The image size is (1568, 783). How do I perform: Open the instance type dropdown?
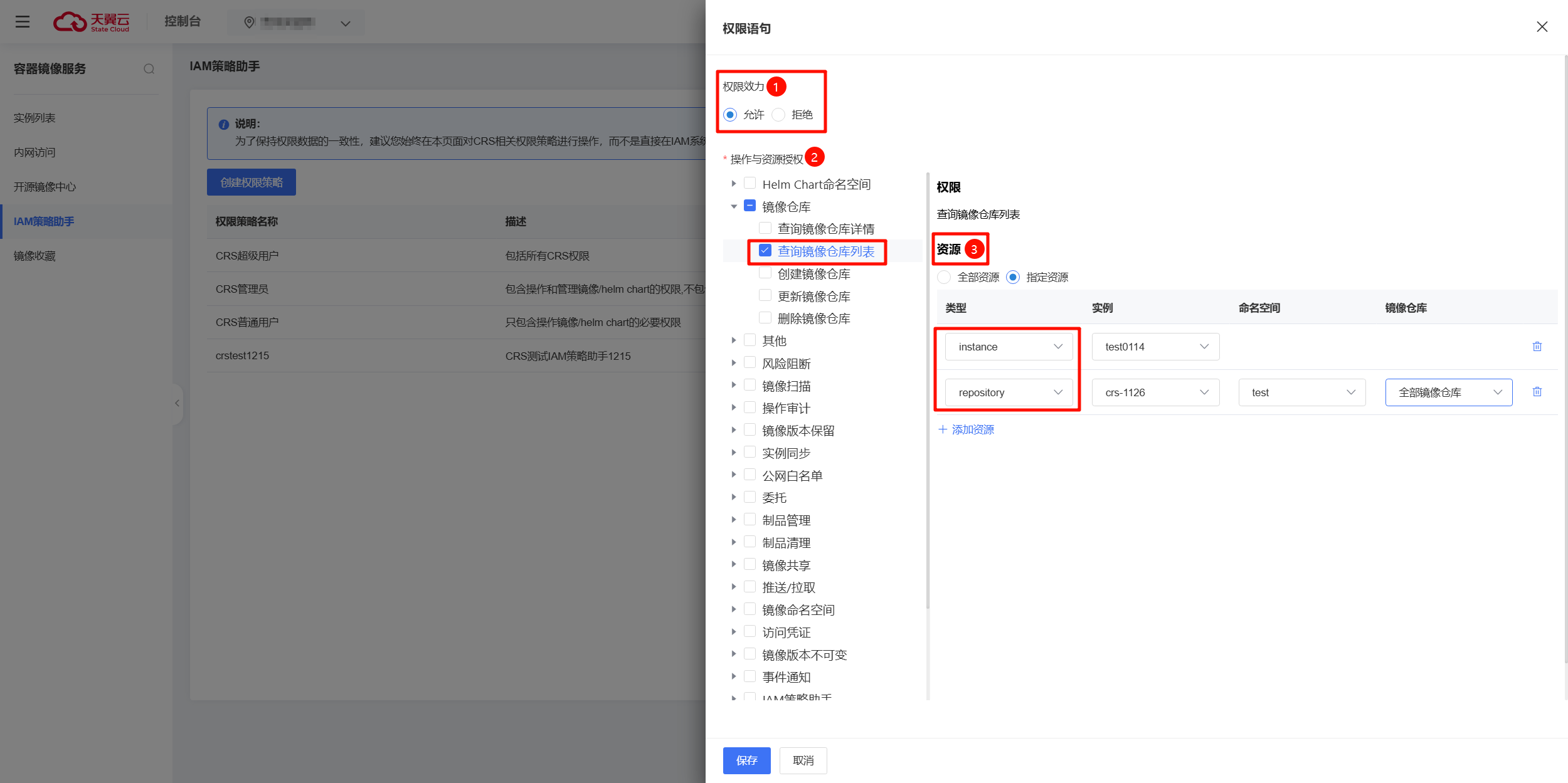[1009, 347]
